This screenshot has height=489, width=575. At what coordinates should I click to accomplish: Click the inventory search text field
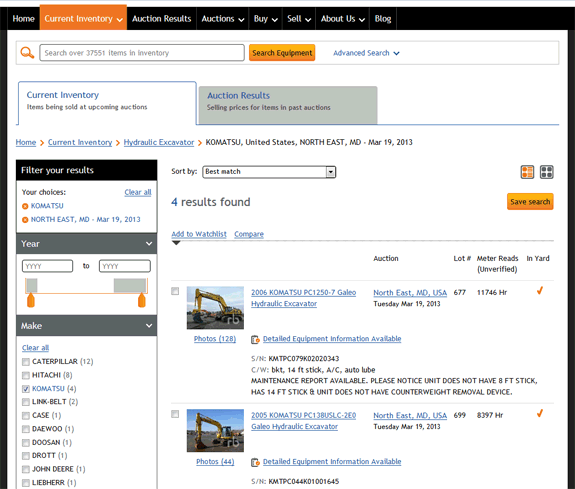142,53
